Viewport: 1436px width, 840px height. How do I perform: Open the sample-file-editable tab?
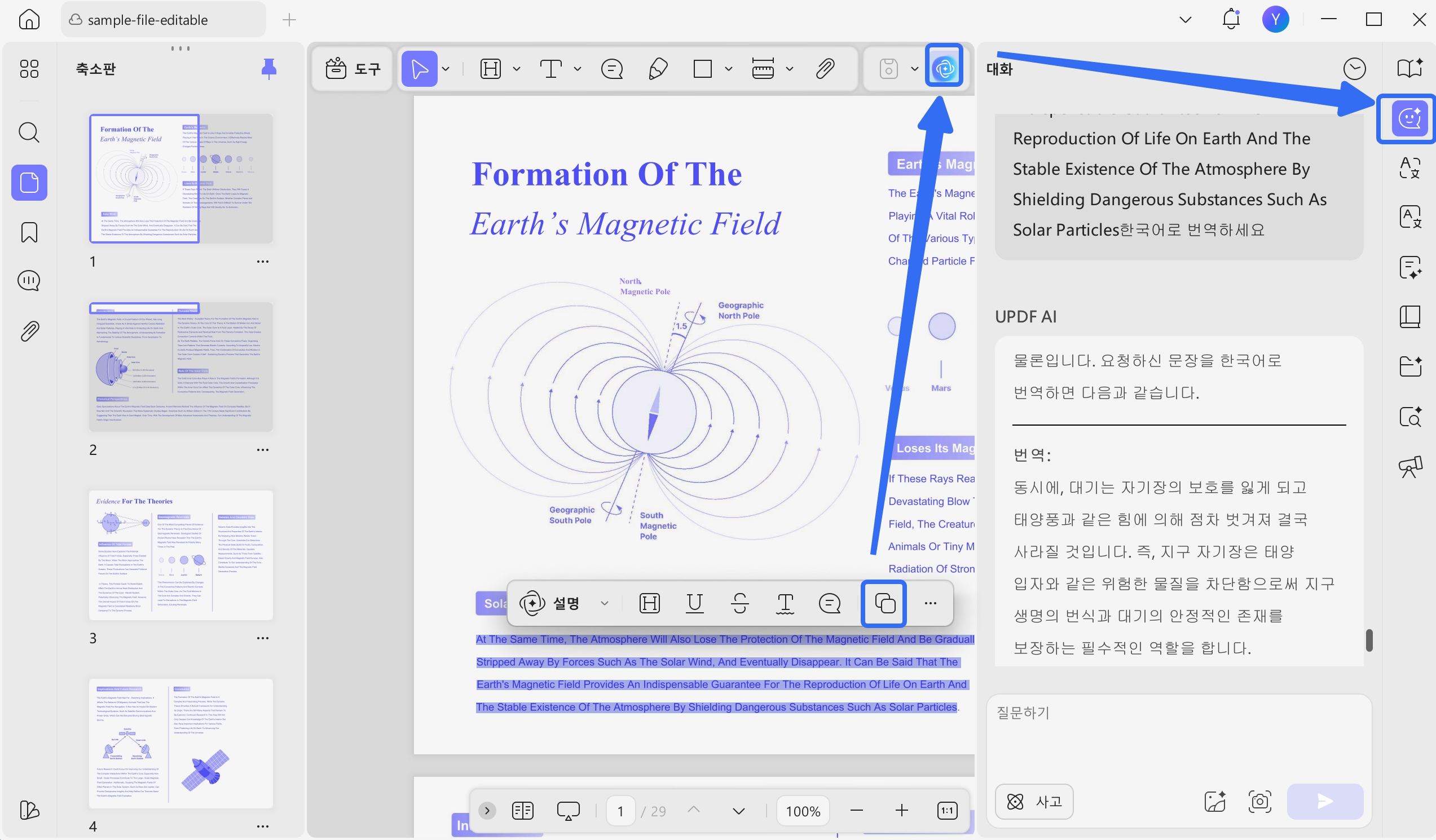pos(163,20)
